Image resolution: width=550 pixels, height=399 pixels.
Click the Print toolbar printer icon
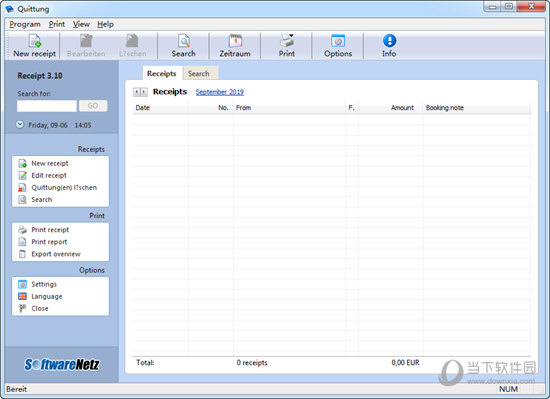pos(287,41)
